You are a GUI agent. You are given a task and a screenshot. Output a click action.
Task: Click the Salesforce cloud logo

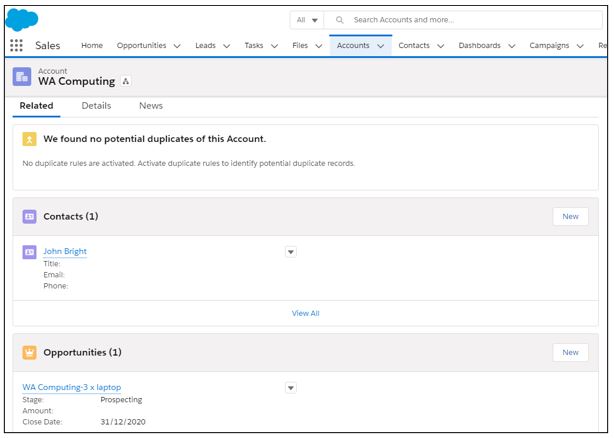(x=22, y=18)
